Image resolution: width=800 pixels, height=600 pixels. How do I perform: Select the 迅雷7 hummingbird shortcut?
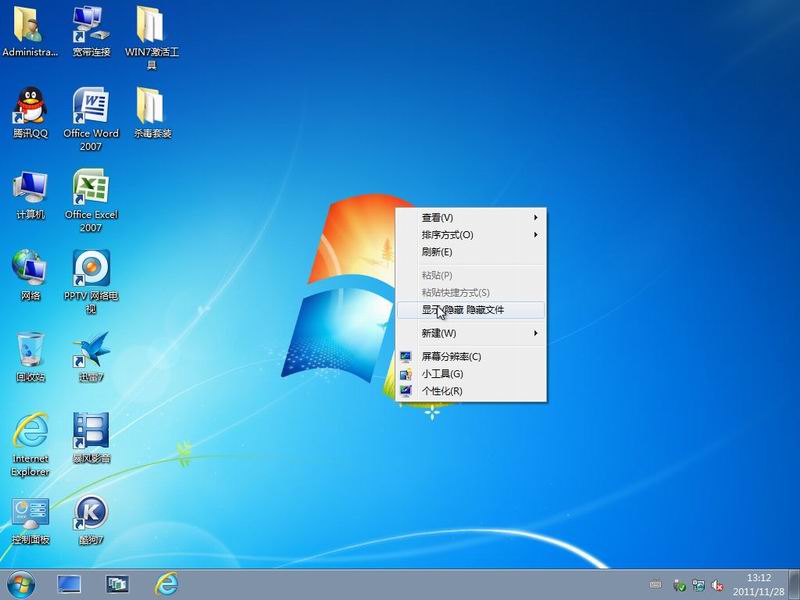click(x=91, y=357)
